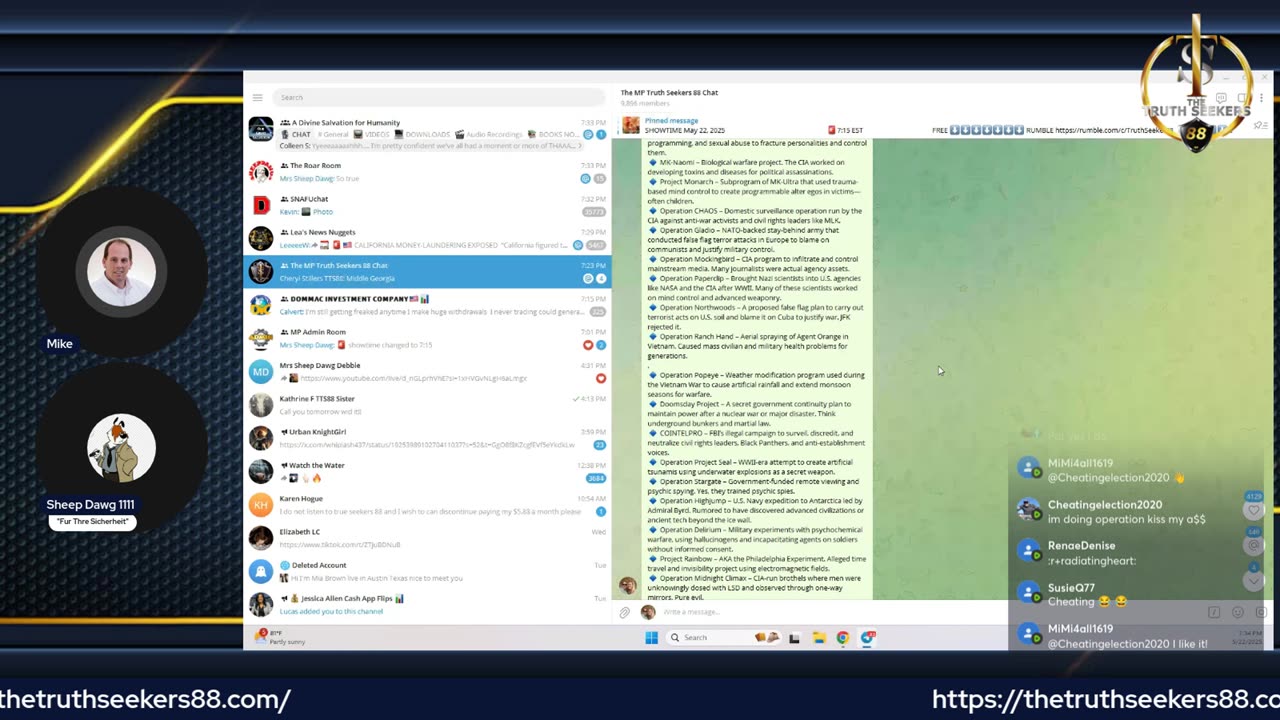Click Mike's webcam thumbnail
The height and width of the screenshot is (720, 1280).
coord(121,272)
